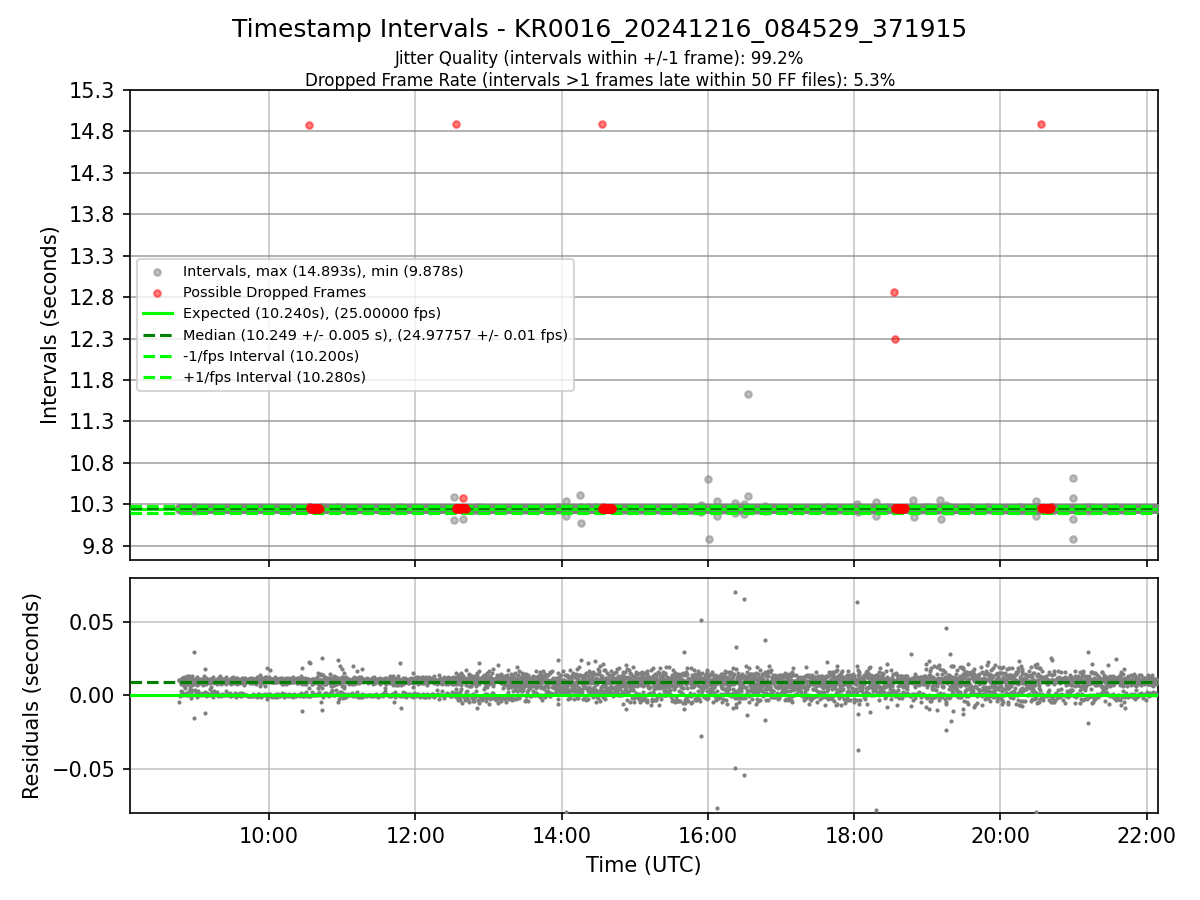Select the 'Jitter Quality' 99.2% subtitle line
1200x900 pixels.
pos(599,59)
